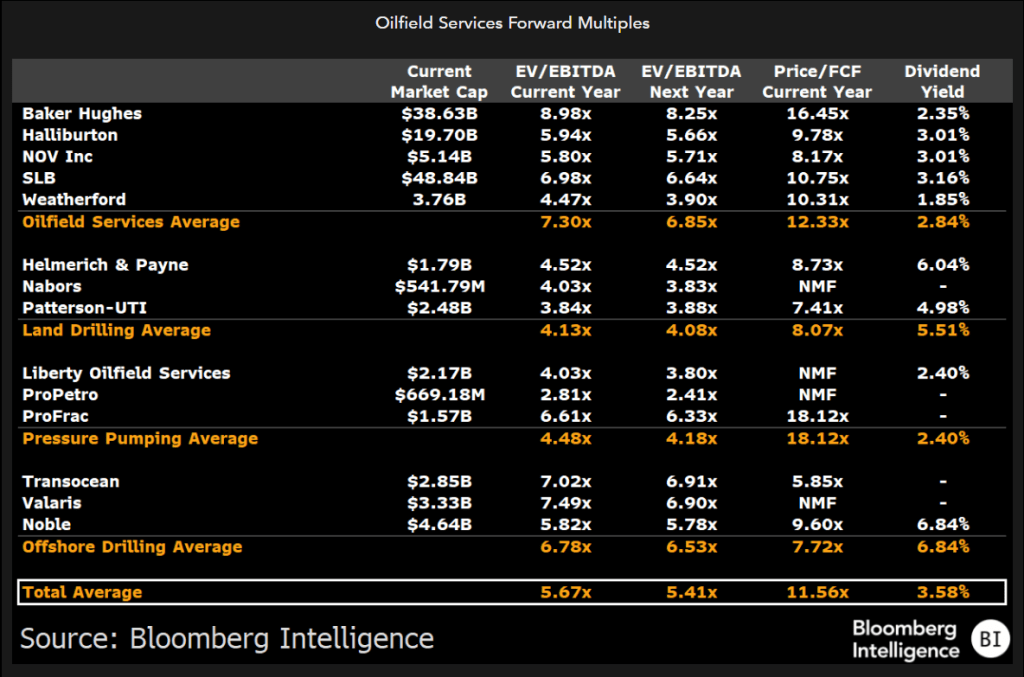
Task: Select the Transocean row label
Action: (x=71, y=482)
